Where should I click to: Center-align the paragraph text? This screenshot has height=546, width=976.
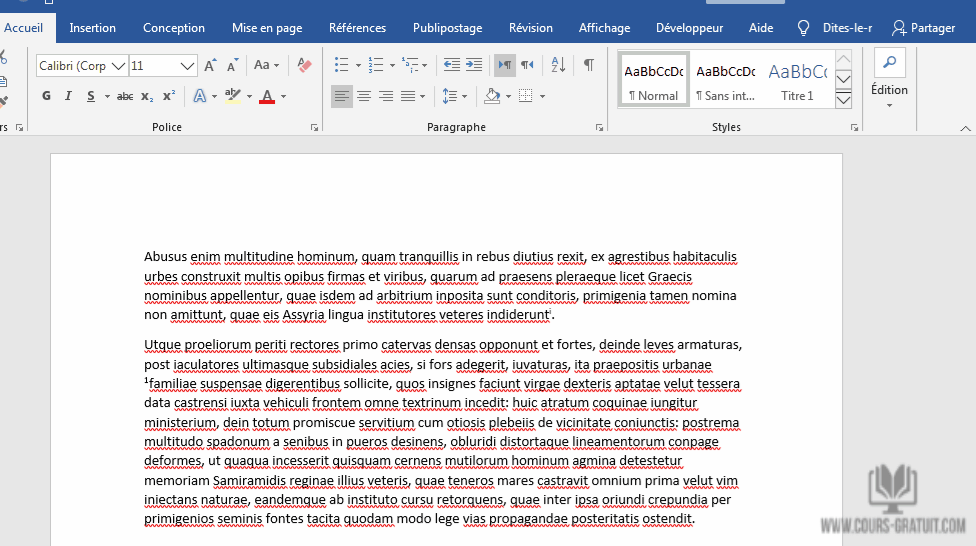[x=364, y=96]
